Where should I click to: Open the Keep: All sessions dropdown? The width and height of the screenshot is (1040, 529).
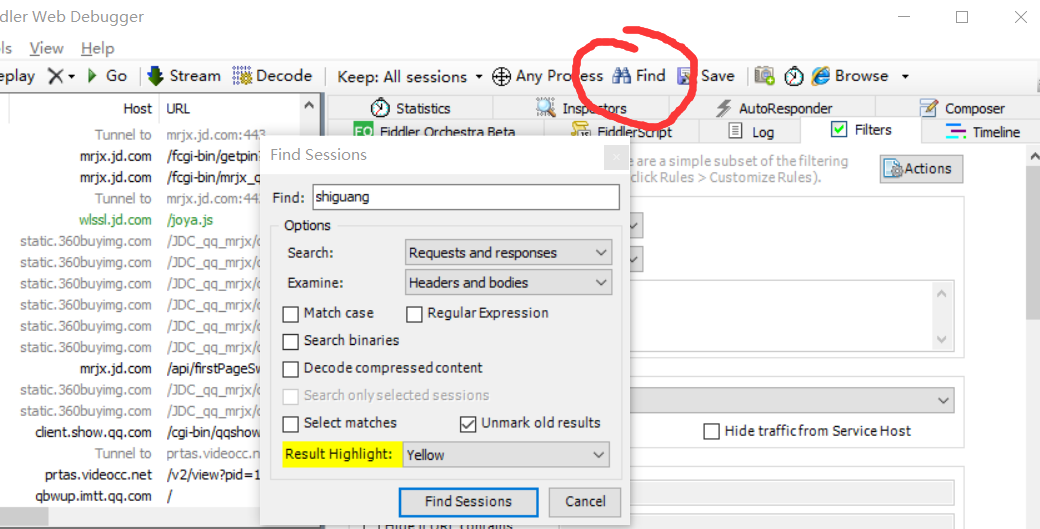pyautogui.click(x=410, y=76)
